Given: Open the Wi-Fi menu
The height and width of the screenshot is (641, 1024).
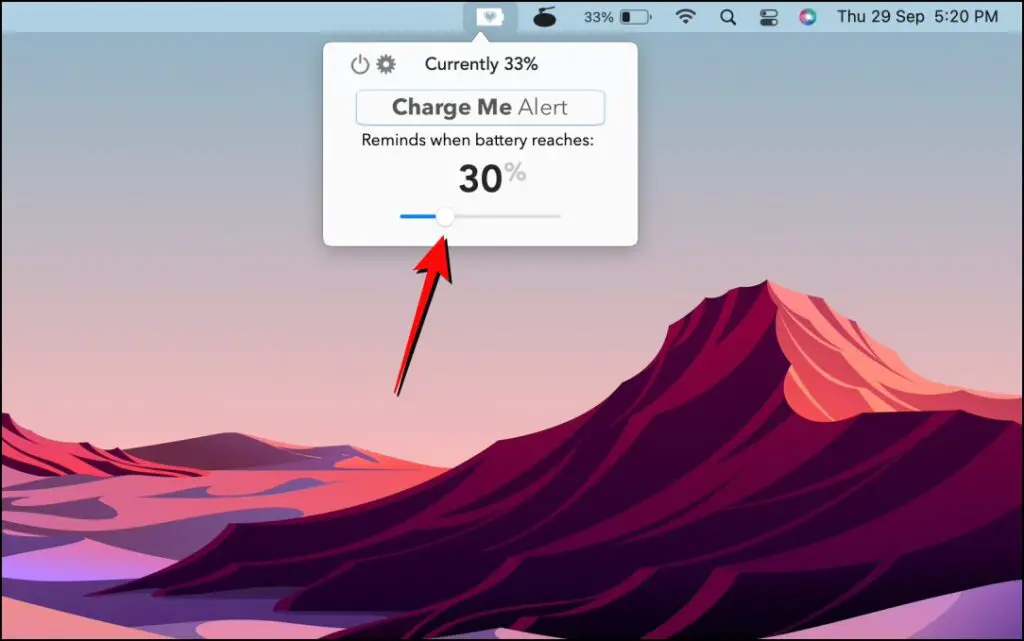Looking at the screenshot, I should pyautogui.click(x=685, y=16).
